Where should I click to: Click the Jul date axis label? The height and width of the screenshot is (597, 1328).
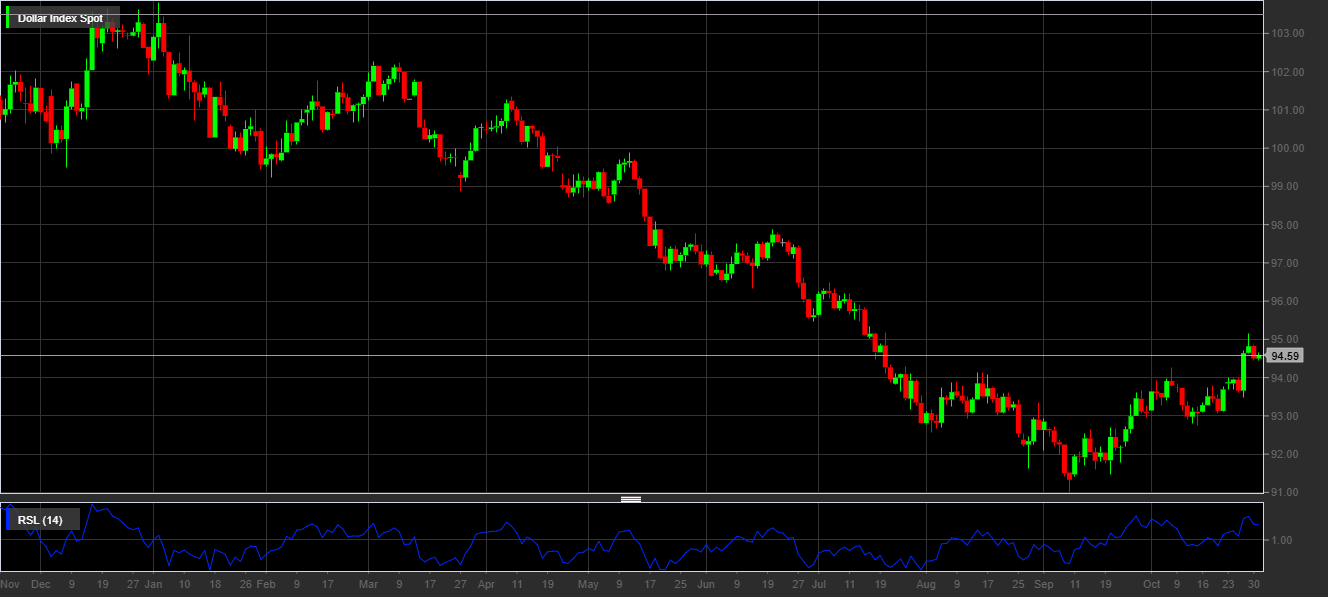coord(818,583)
